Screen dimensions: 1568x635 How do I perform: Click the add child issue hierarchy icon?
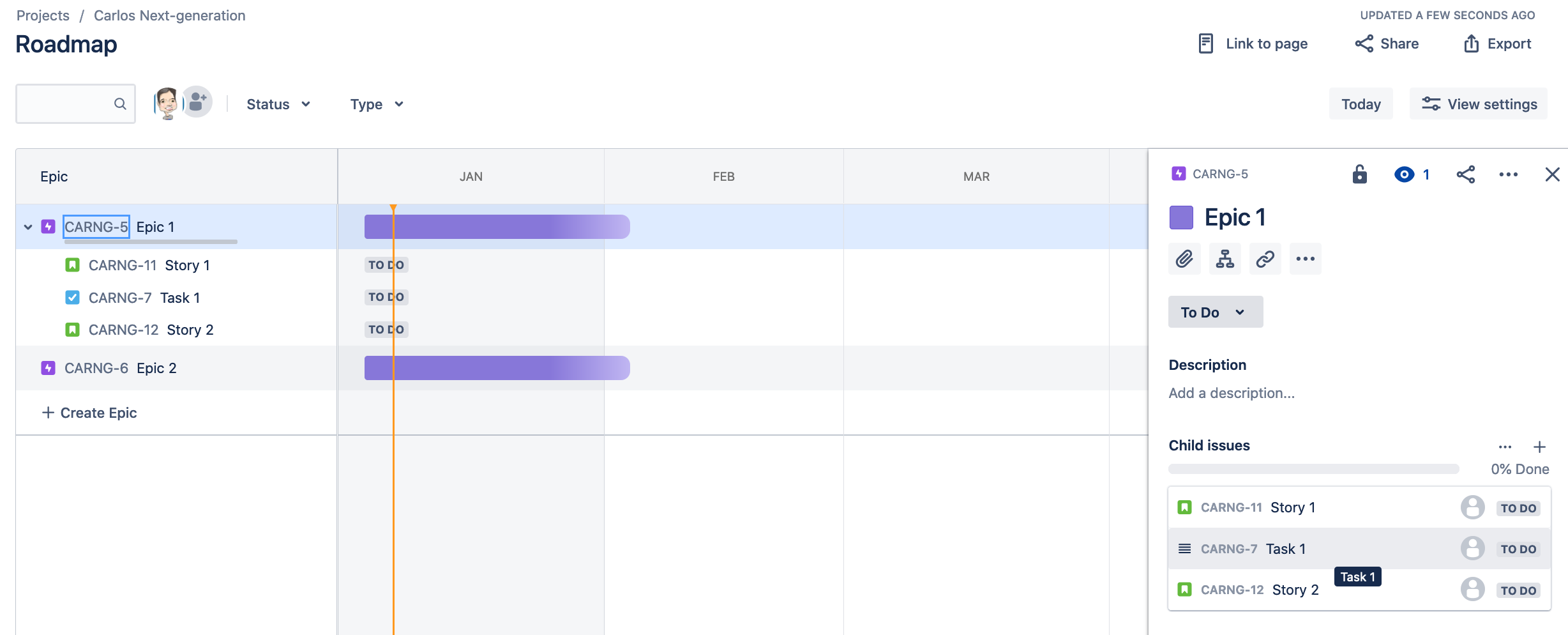[1225, 259]
